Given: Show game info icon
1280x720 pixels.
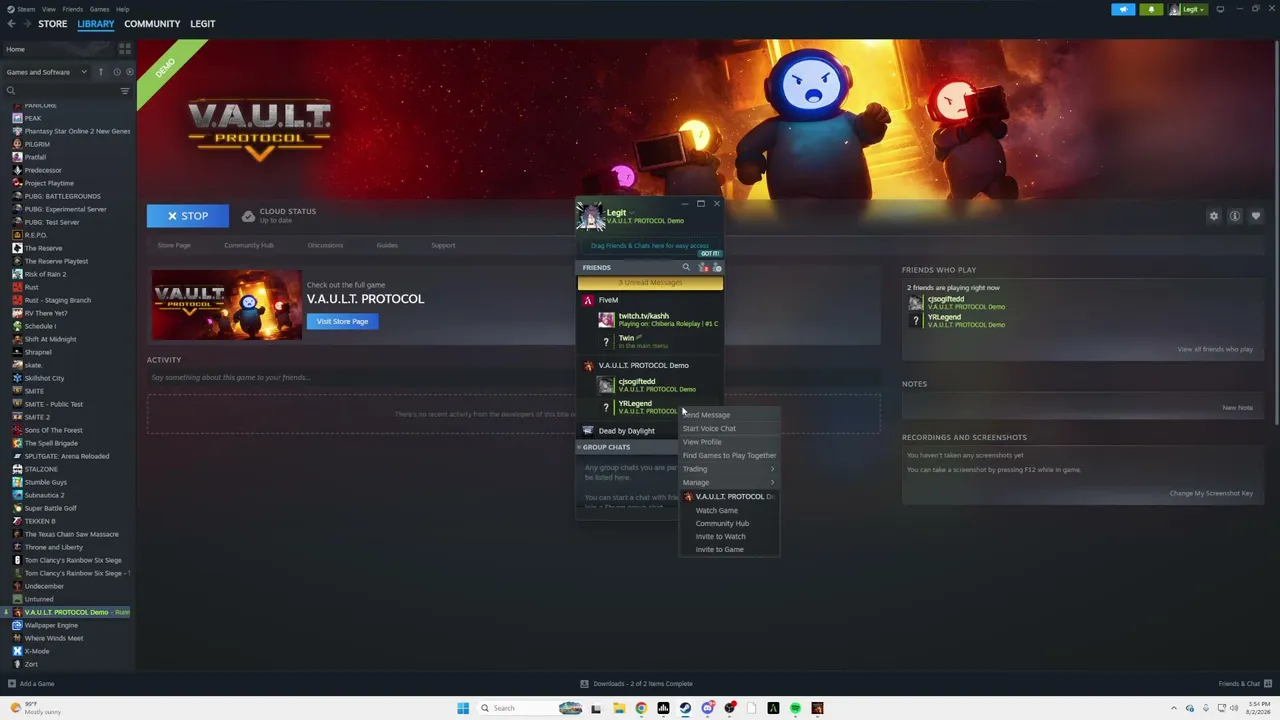Looking at the screenshot, I should pyautogui.click(x=1235, y=216).
